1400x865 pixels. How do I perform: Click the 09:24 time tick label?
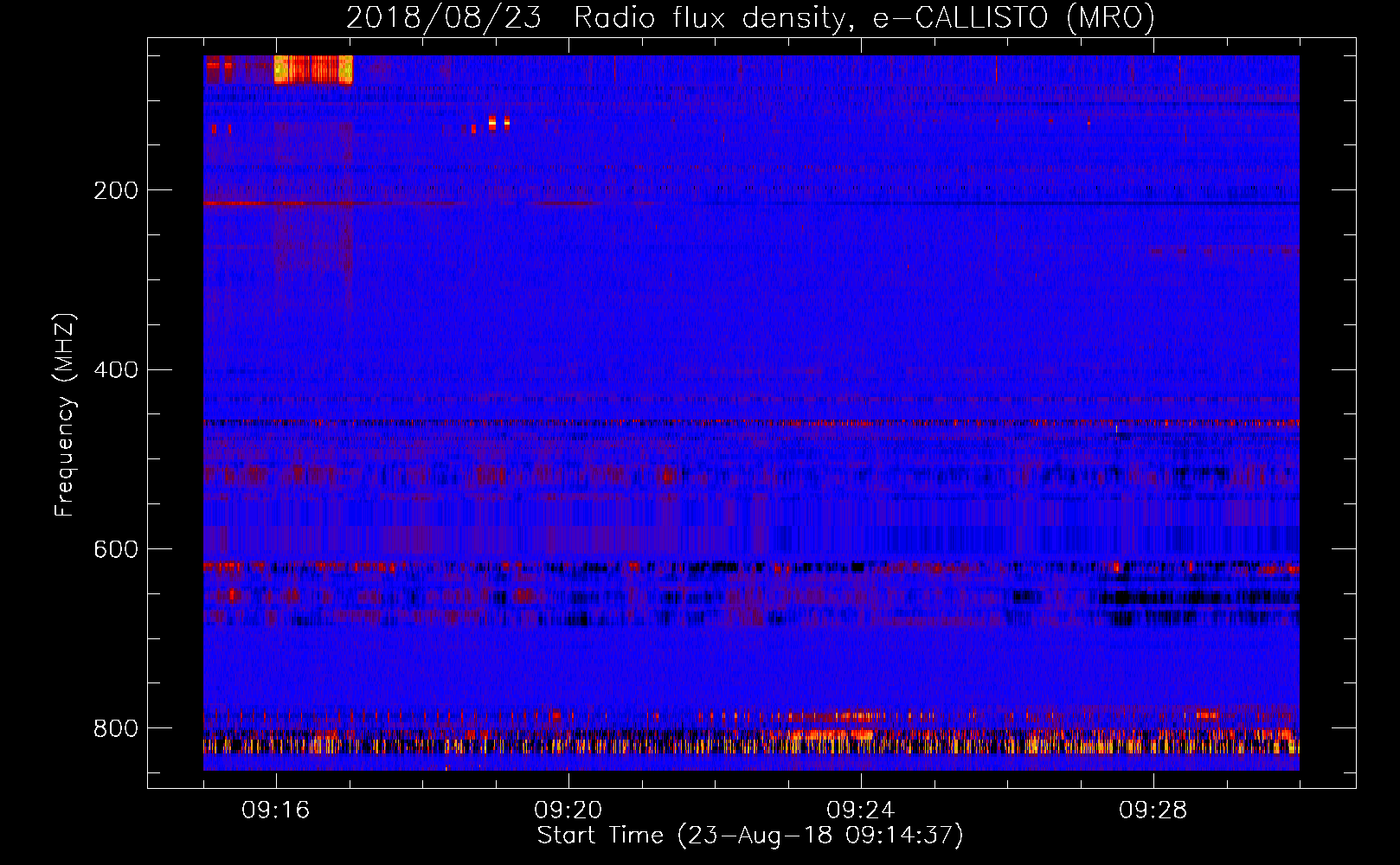click(861, 811)
